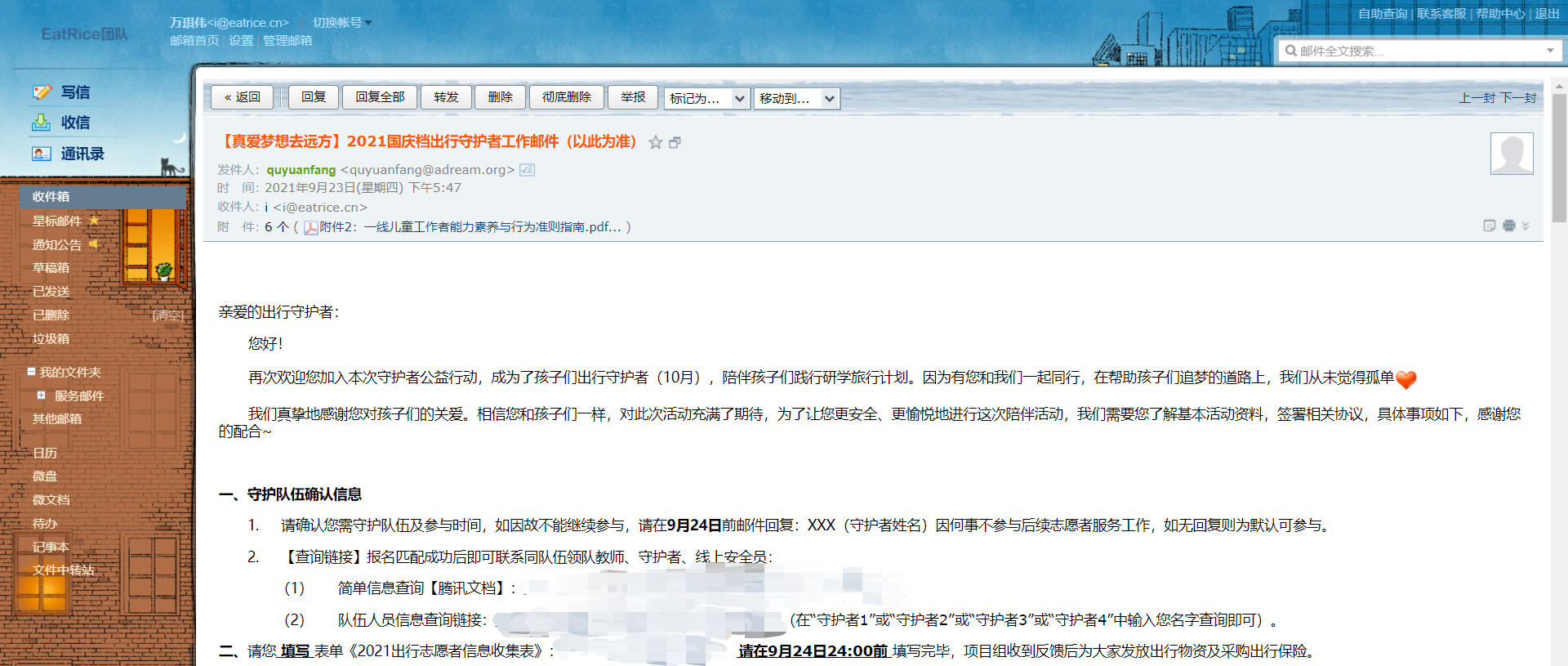Click the memo note icon near print
This screenshot has height=666, width=1568.
coord(1490,226)
